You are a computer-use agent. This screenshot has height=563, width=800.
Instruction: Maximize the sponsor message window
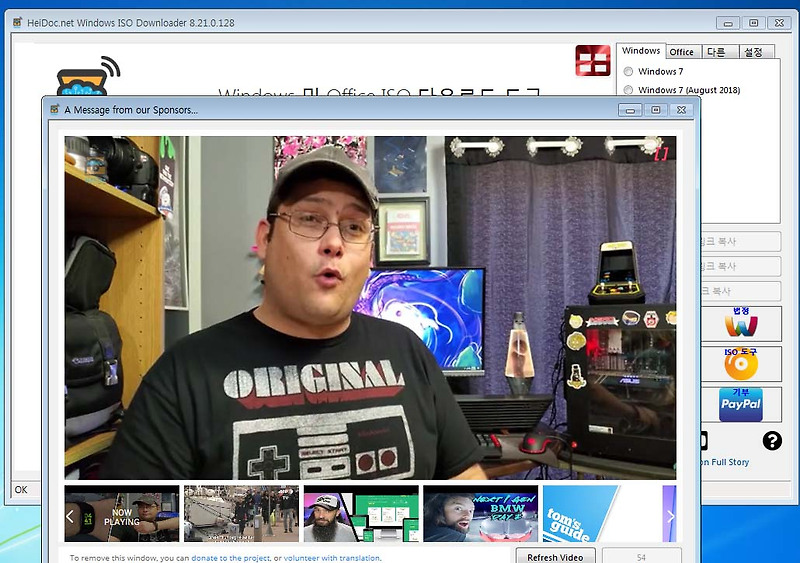coord(656,110)
